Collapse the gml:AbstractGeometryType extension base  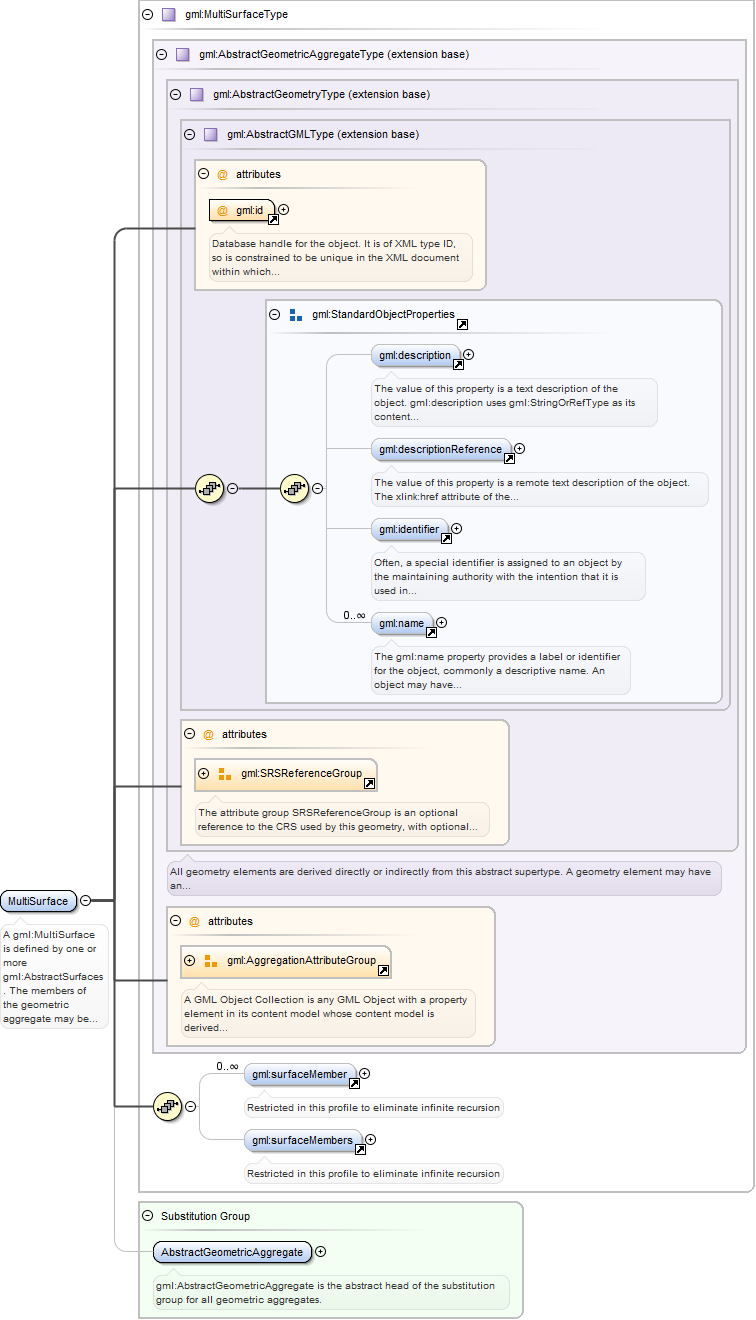[x=176, y=94]
